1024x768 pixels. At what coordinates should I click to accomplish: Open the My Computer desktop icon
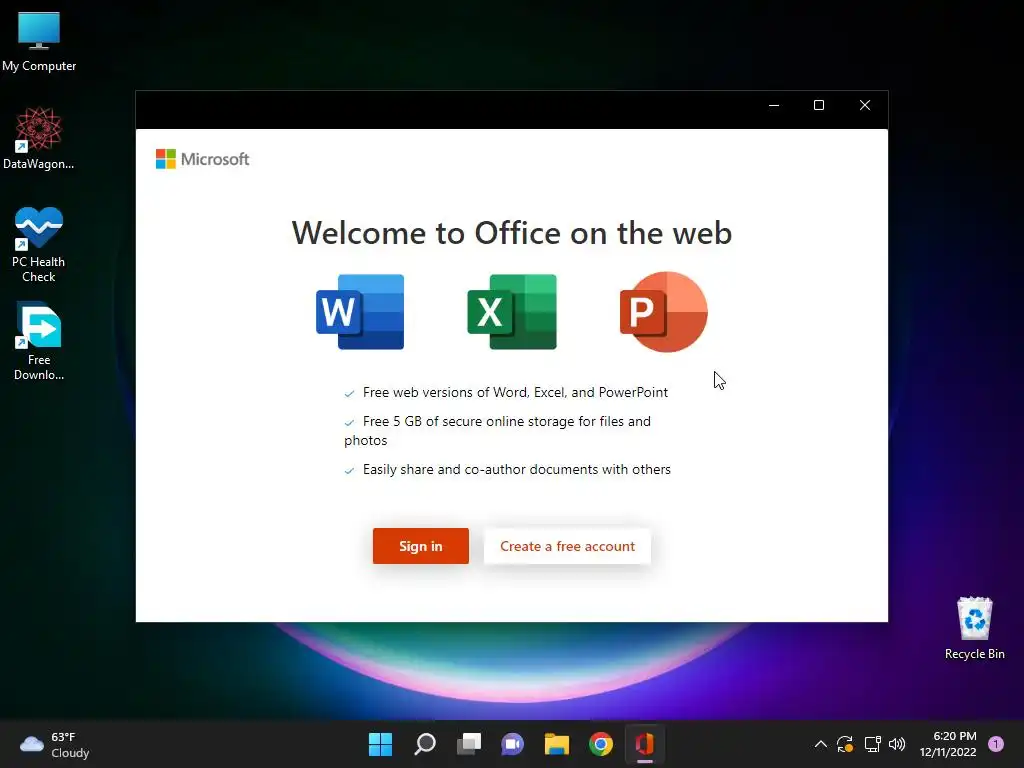tap(39, 42)
